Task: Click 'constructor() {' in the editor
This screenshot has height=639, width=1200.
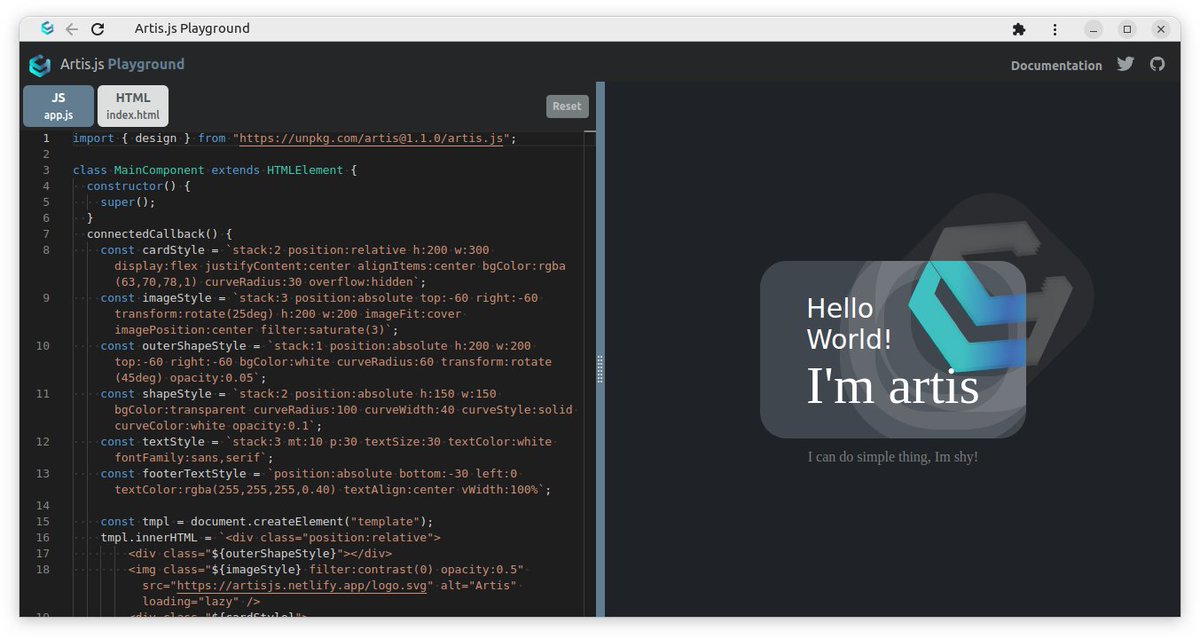Action: pos(138,186)
